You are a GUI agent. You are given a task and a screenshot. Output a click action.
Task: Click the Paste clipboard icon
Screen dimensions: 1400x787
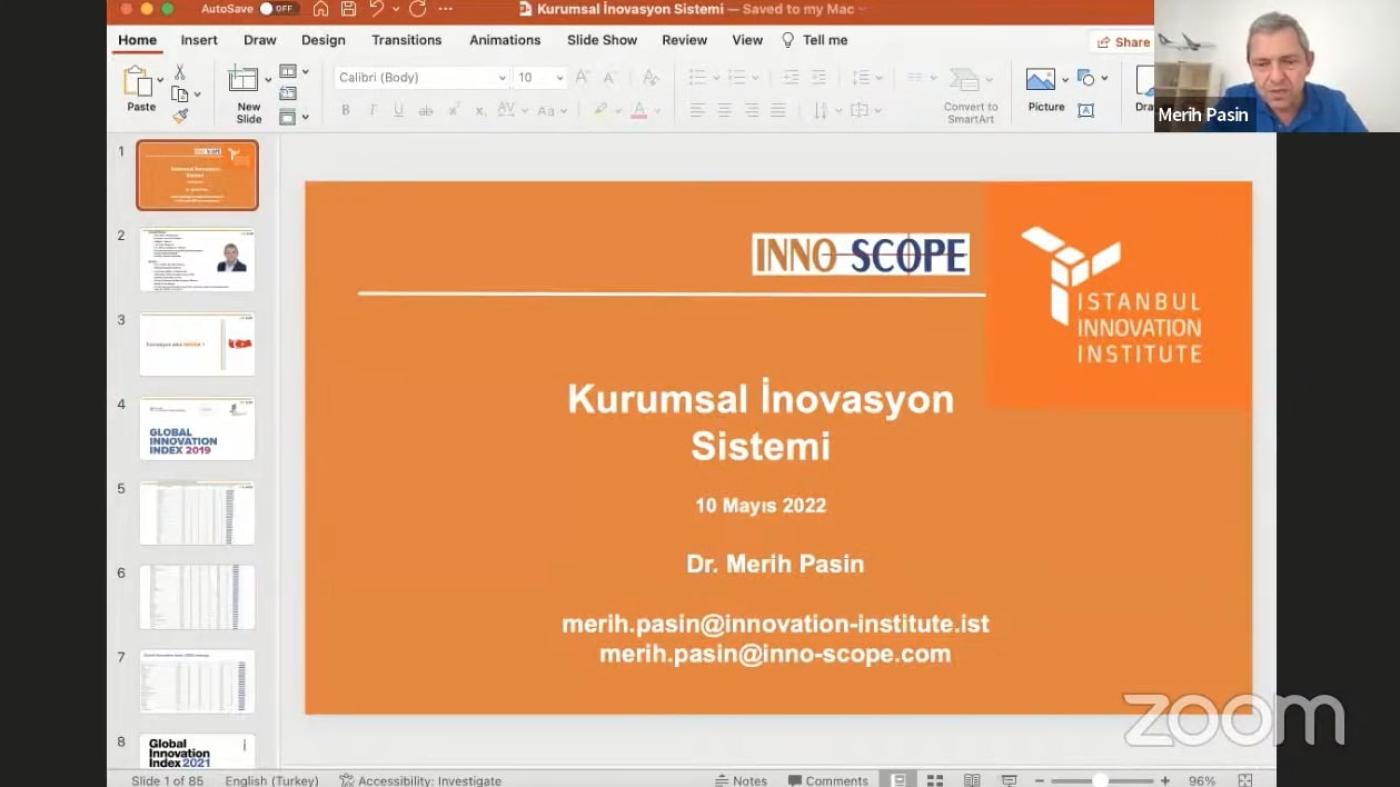click(137, 81)
